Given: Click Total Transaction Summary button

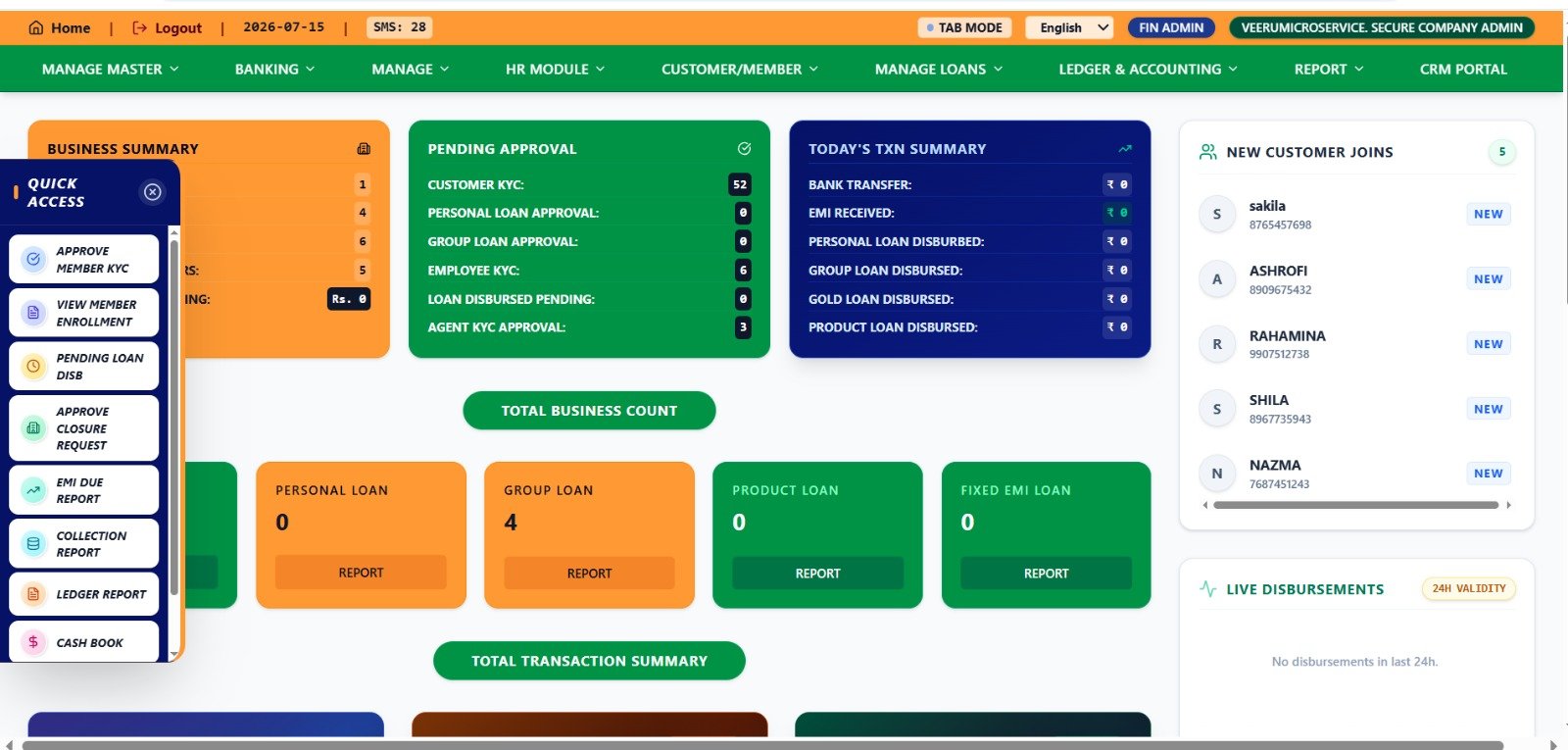Looking at the screenshot, I should [x=589, y=661].
